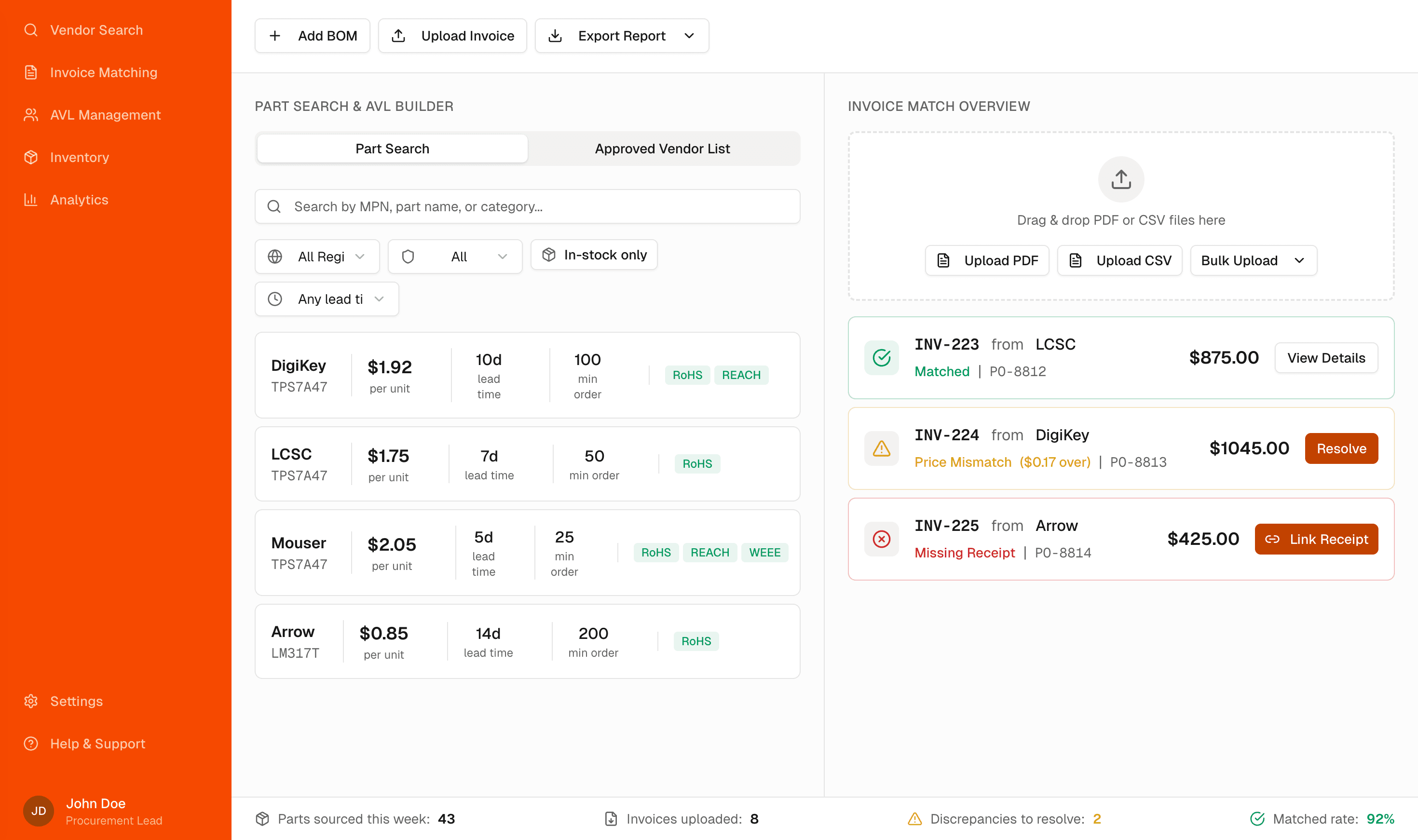
Task: Toggle WEEE compliance badge on Mouser part
Action: click(764, 552)
